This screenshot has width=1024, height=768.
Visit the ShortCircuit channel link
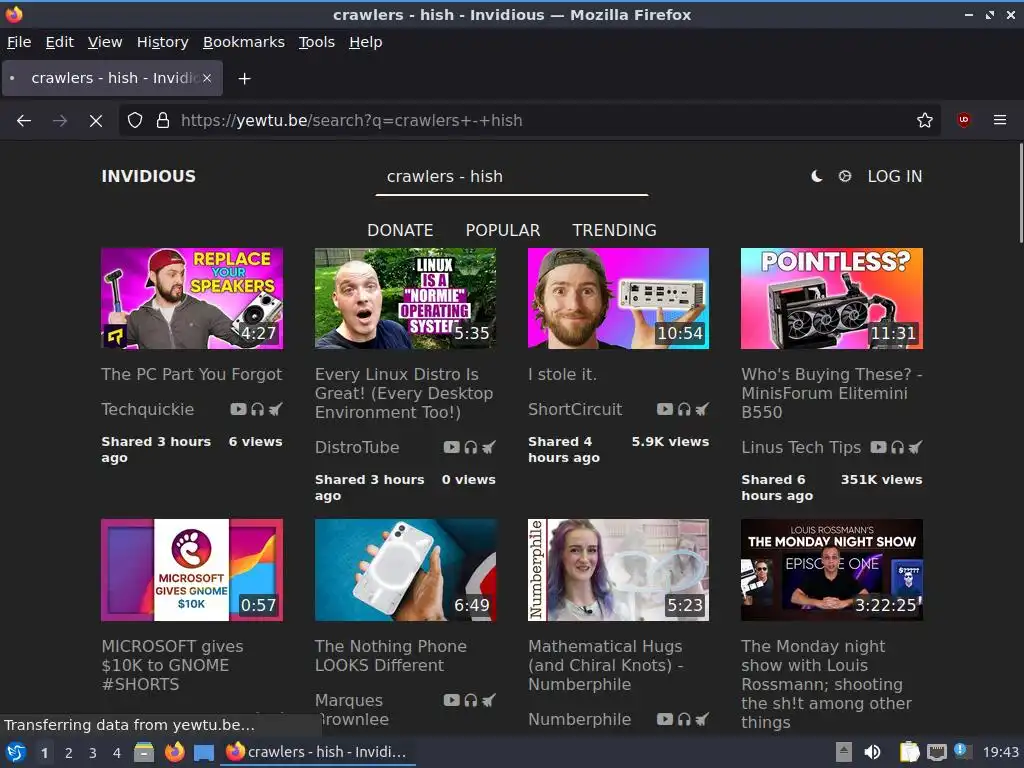(x=575, y=409)
